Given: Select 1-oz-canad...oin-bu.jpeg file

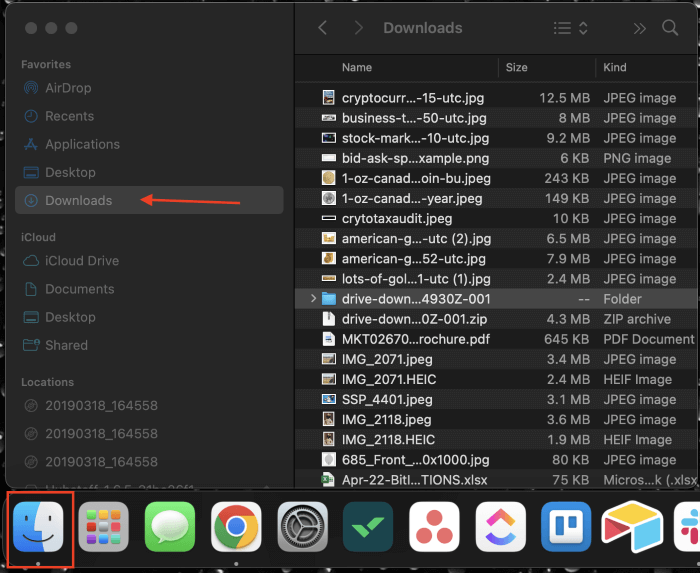Looking at the screenshot, I should (496, 178).
